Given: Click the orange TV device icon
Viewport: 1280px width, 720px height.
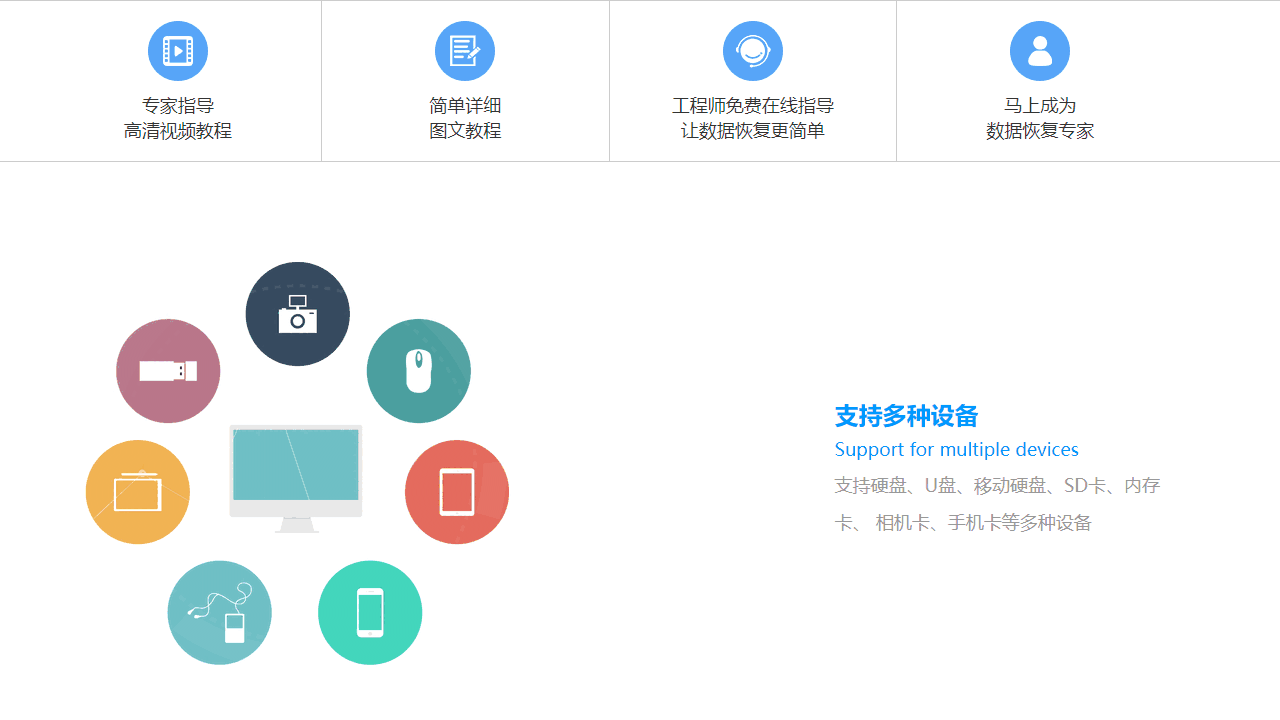Looking at the screenshot, I should 138,492.
